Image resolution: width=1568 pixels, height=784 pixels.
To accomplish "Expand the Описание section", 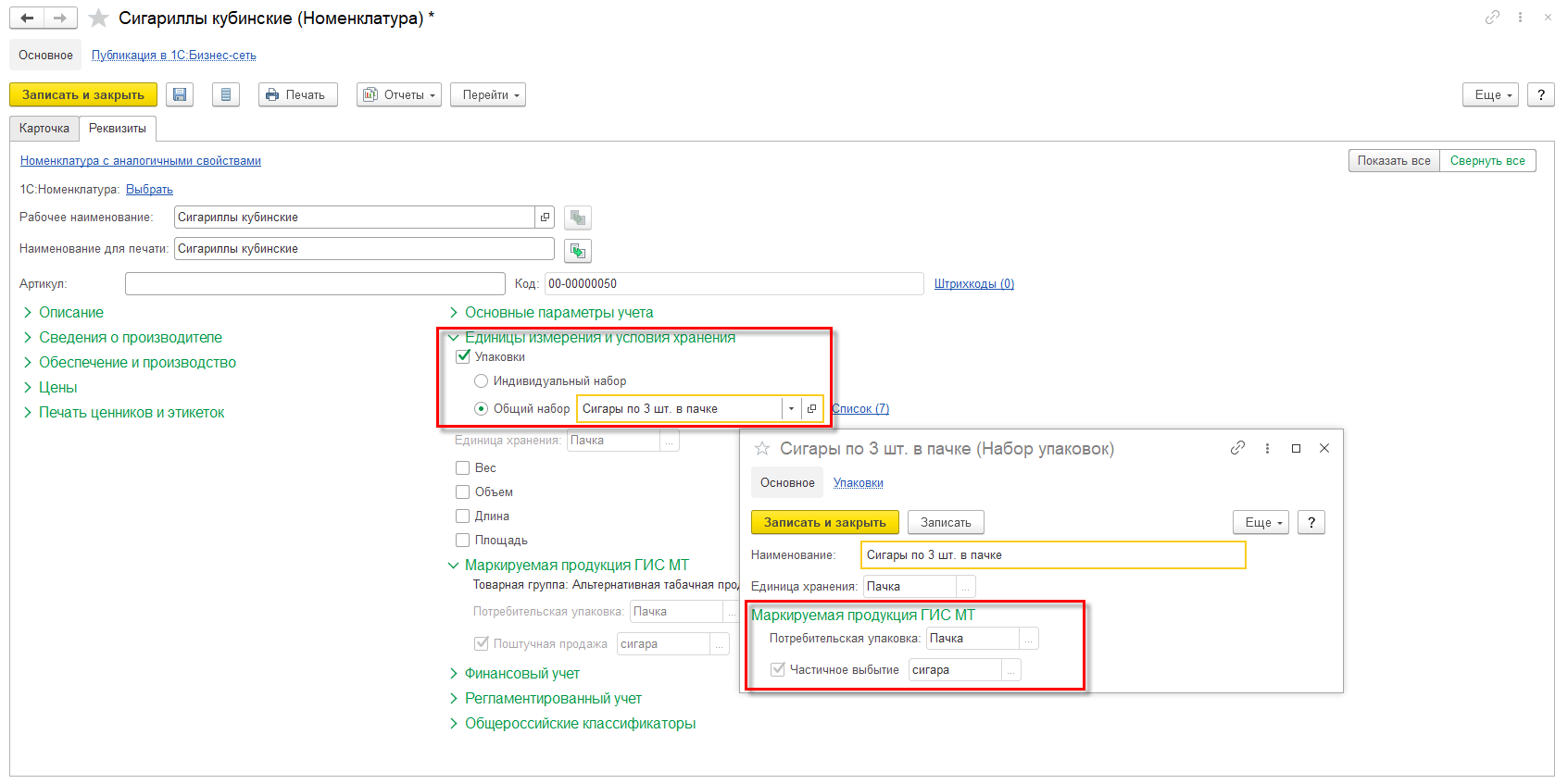I will (x=70, y=312).
